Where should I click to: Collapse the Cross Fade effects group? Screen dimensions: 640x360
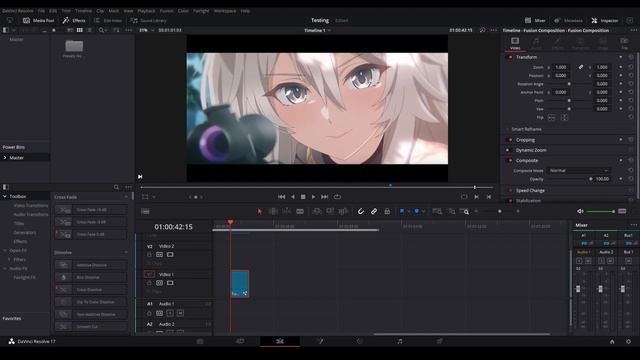(x=126, y=197)
